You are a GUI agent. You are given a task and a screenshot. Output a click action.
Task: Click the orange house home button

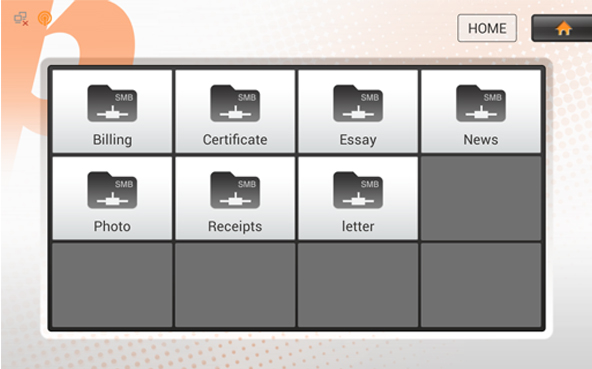point(563,28)
